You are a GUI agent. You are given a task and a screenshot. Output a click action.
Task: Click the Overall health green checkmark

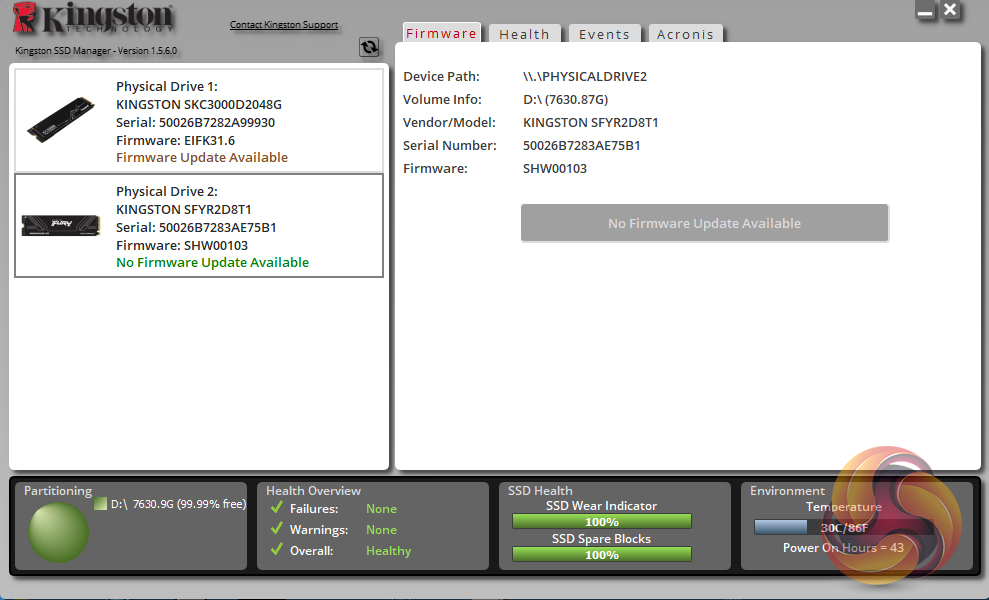click(x=276, y=550)
